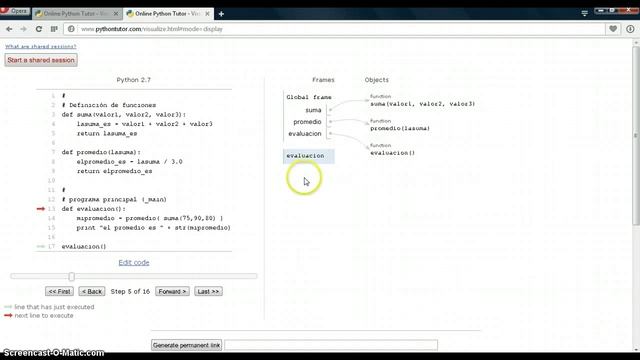Image resolution: width=640 pixels, height=360 pixels.
Task: Open the new tab plus button
Action: coord(221,14)
